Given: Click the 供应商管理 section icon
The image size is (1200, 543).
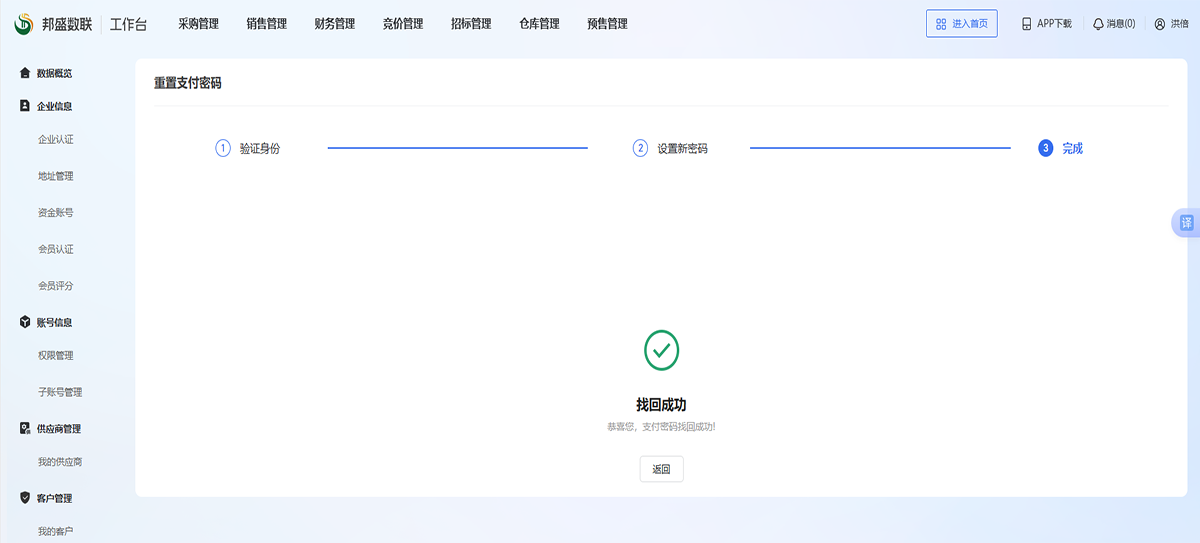Looking at the screenshot, I should click(25, 428).
